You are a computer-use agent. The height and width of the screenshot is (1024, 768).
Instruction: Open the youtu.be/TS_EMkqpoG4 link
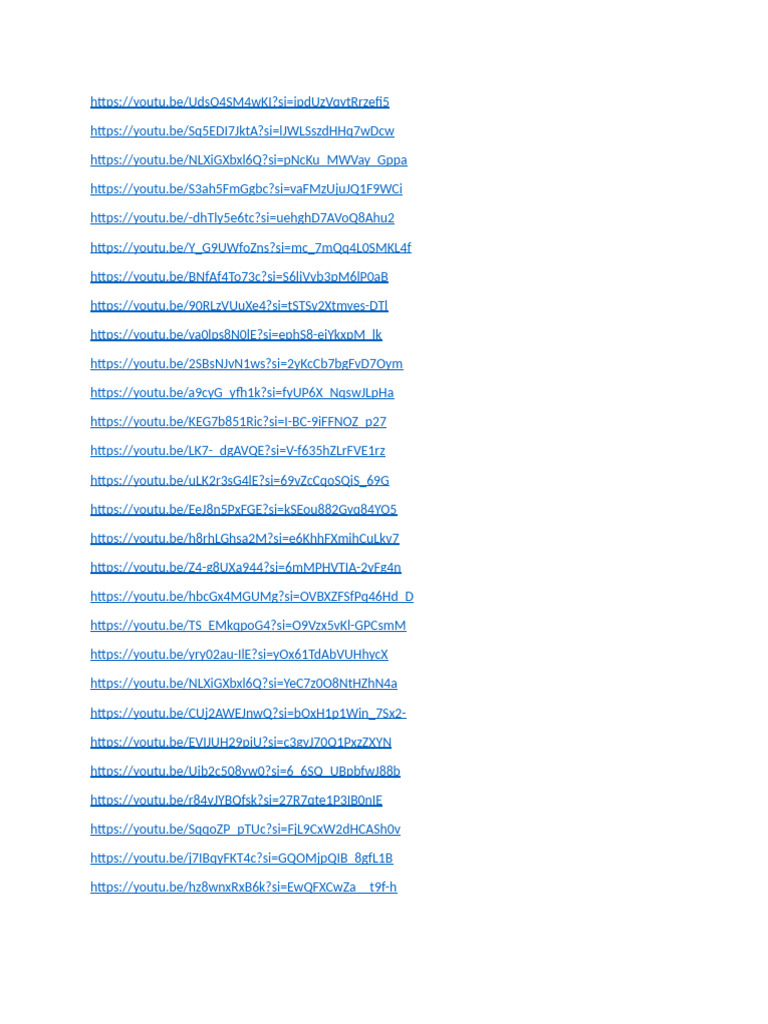click(248, 625)
